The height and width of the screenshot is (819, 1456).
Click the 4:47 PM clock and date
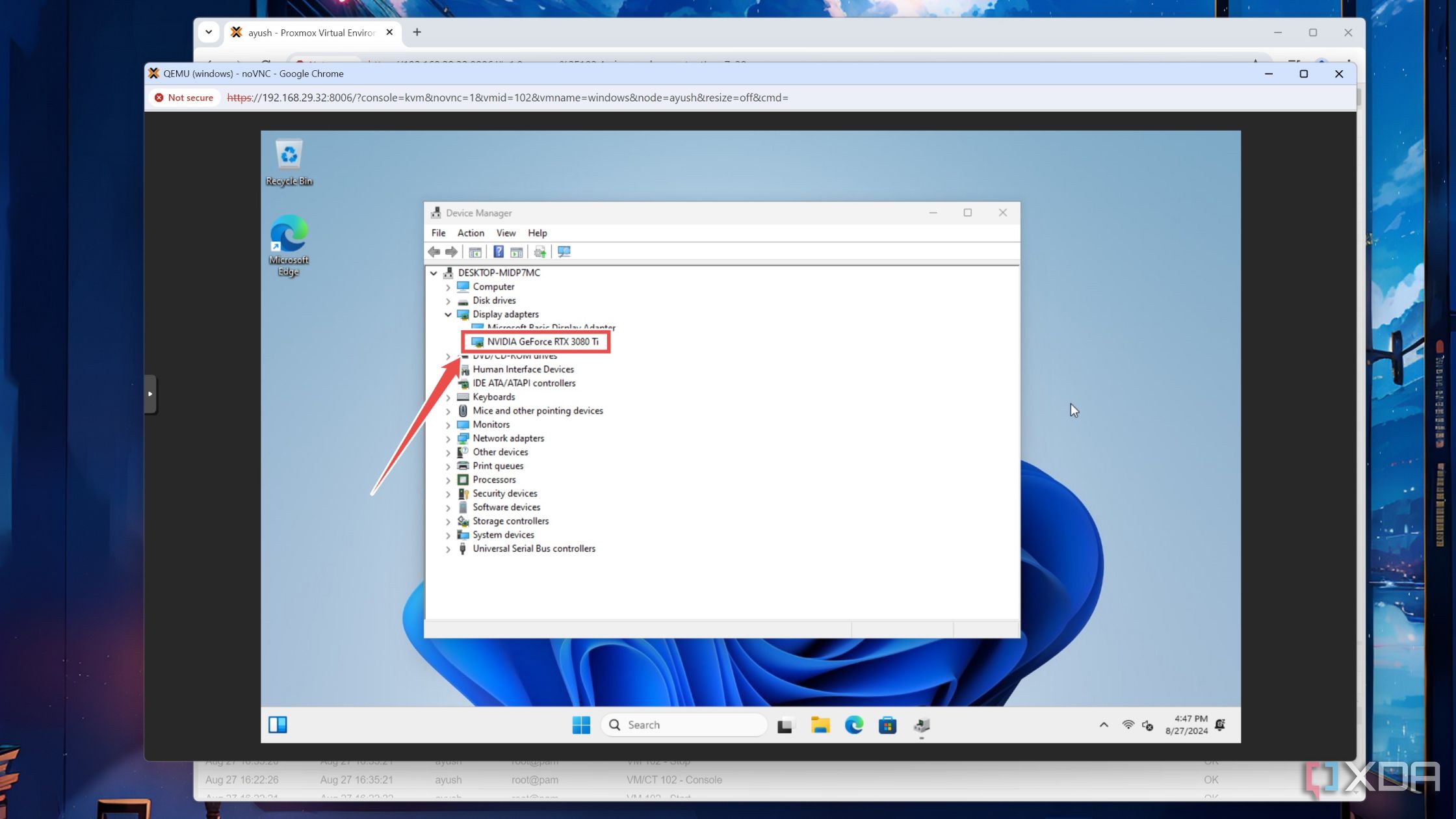1187,725
